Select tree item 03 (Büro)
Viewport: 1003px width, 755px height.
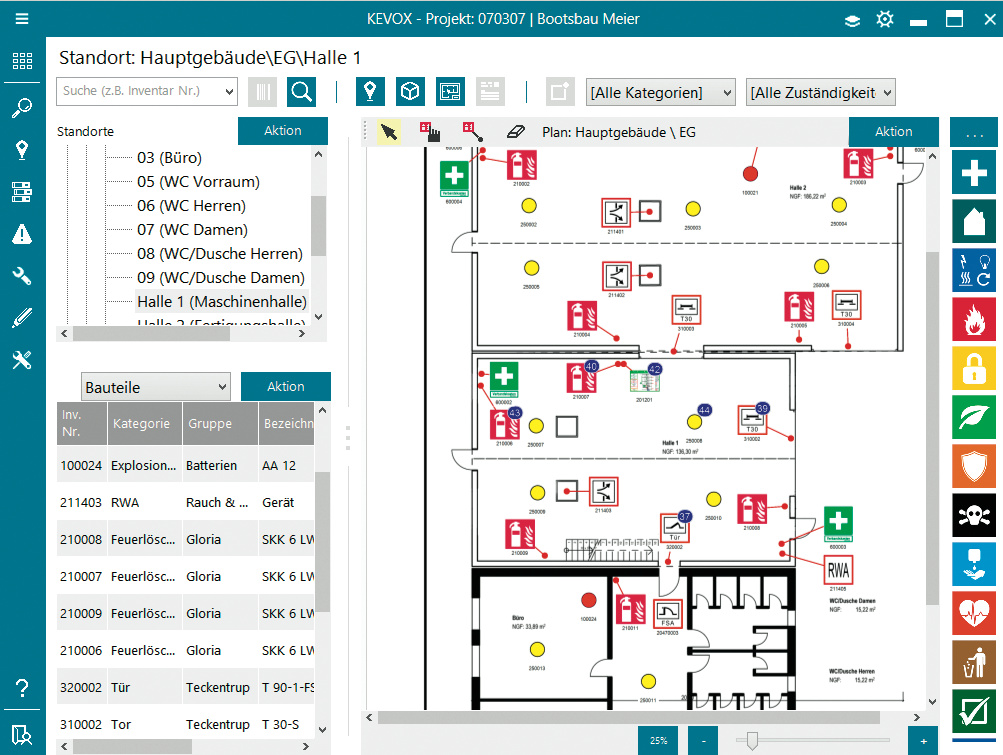pos(170,157)
